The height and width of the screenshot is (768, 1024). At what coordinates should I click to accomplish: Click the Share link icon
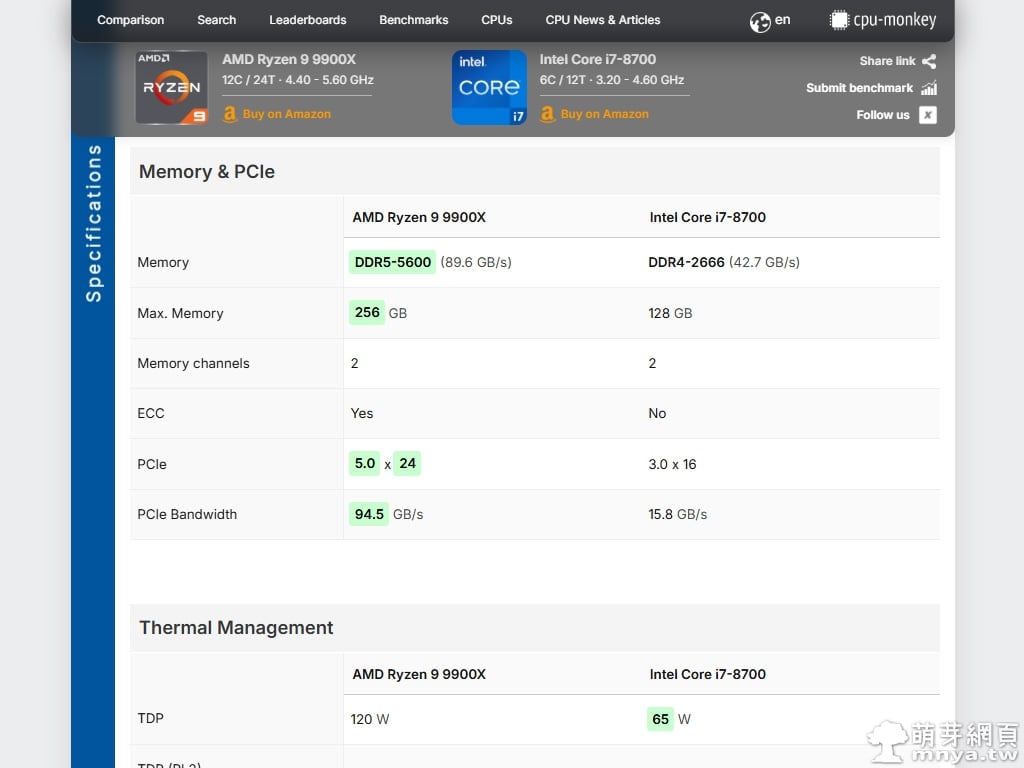(x=929, y=61)
